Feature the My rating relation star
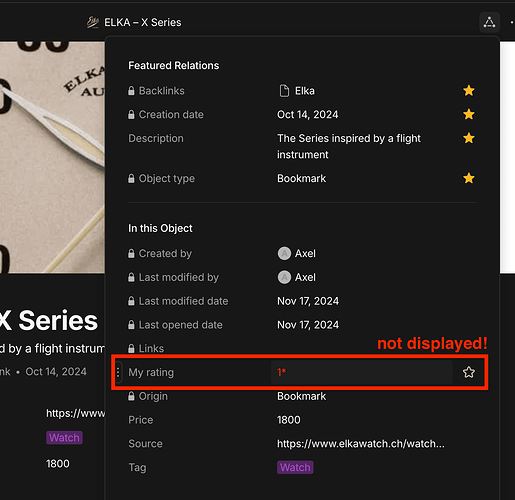 tap(469, 372)
